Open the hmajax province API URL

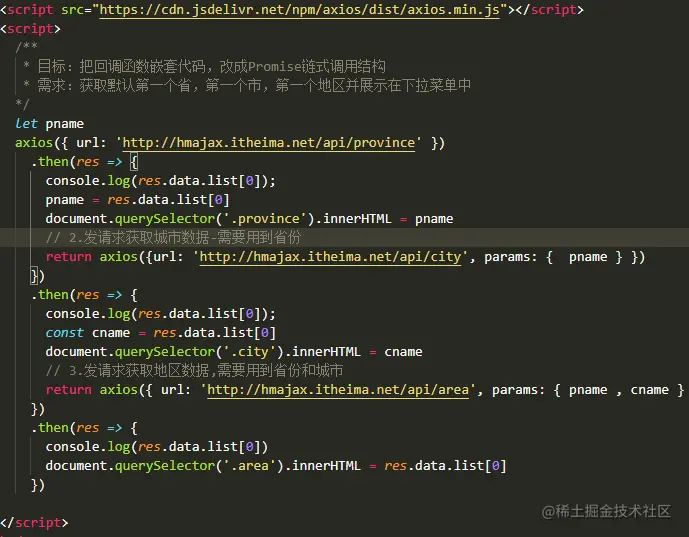point(268,143)
